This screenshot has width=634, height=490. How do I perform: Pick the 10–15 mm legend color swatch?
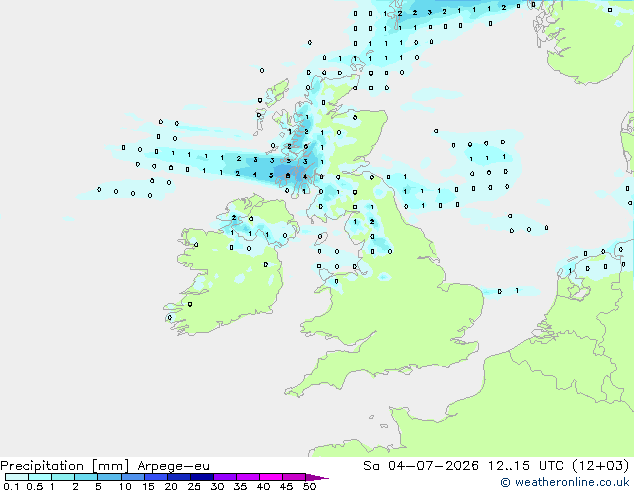point(132,477)
